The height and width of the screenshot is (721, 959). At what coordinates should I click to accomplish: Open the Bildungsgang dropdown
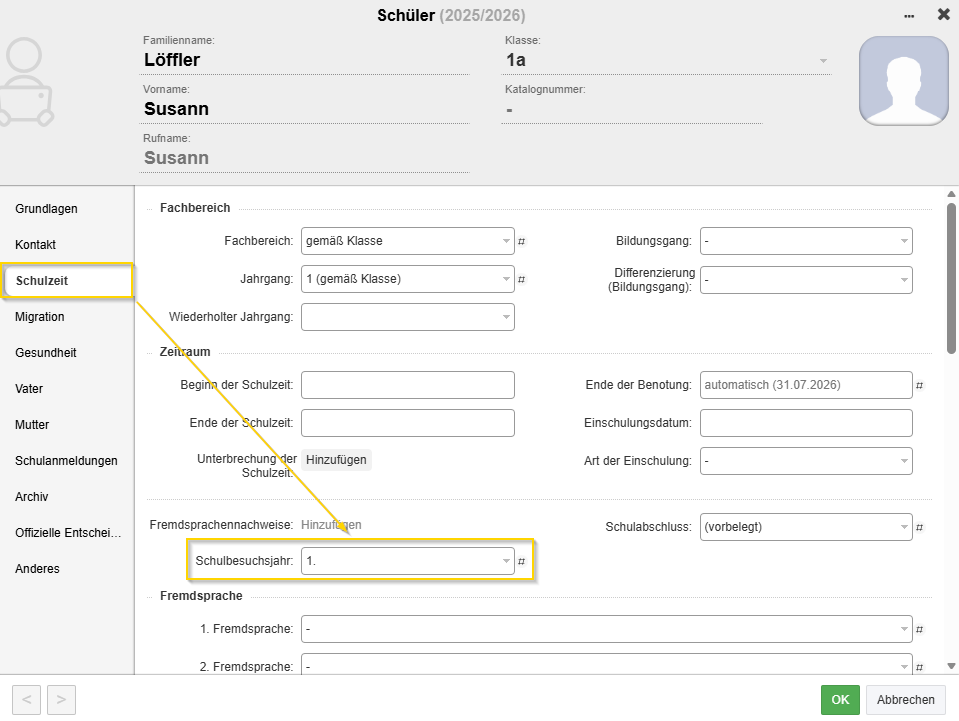[806, 241]
